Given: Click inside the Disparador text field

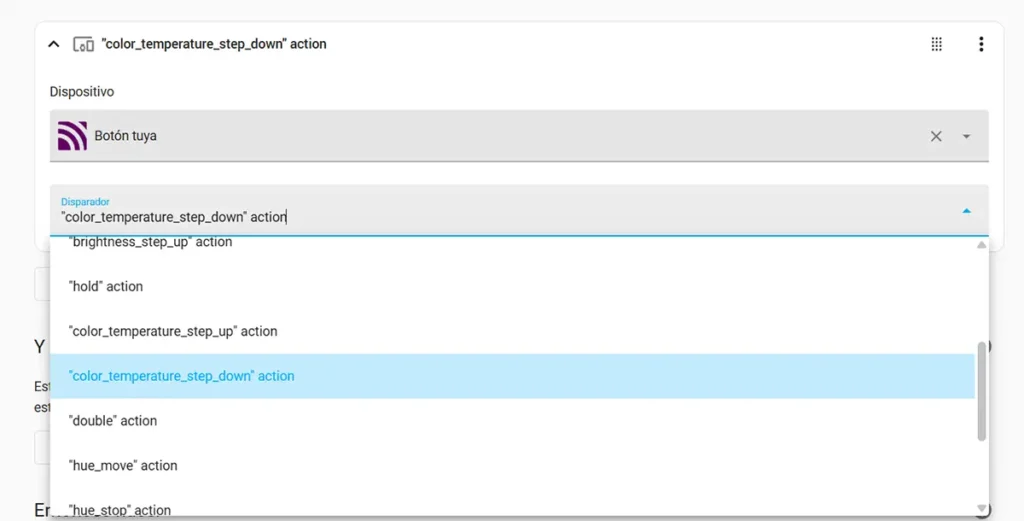Looking at the screenshot, I should click(x=400, y=216).
